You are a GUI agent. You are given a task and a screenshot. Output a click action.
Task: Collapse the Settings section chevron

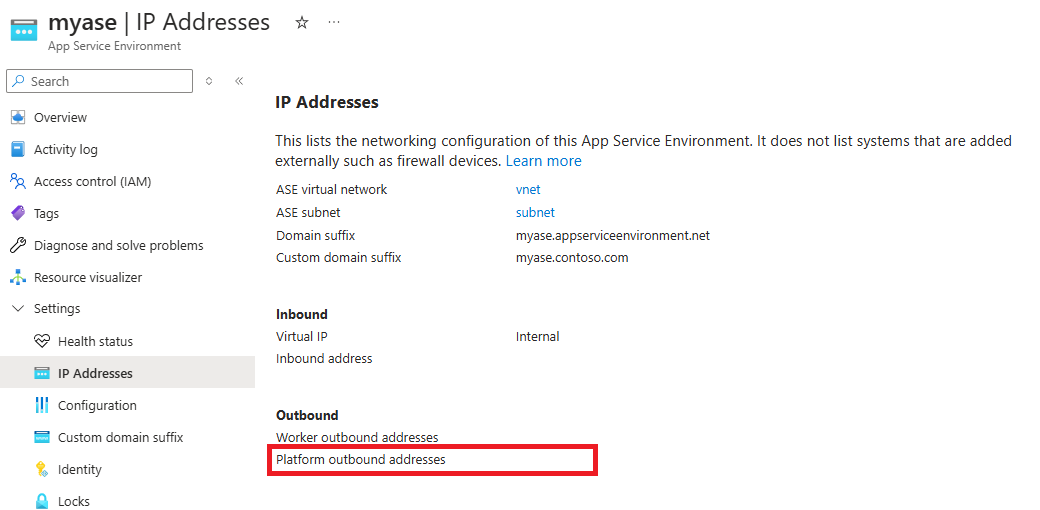[19, 309]
